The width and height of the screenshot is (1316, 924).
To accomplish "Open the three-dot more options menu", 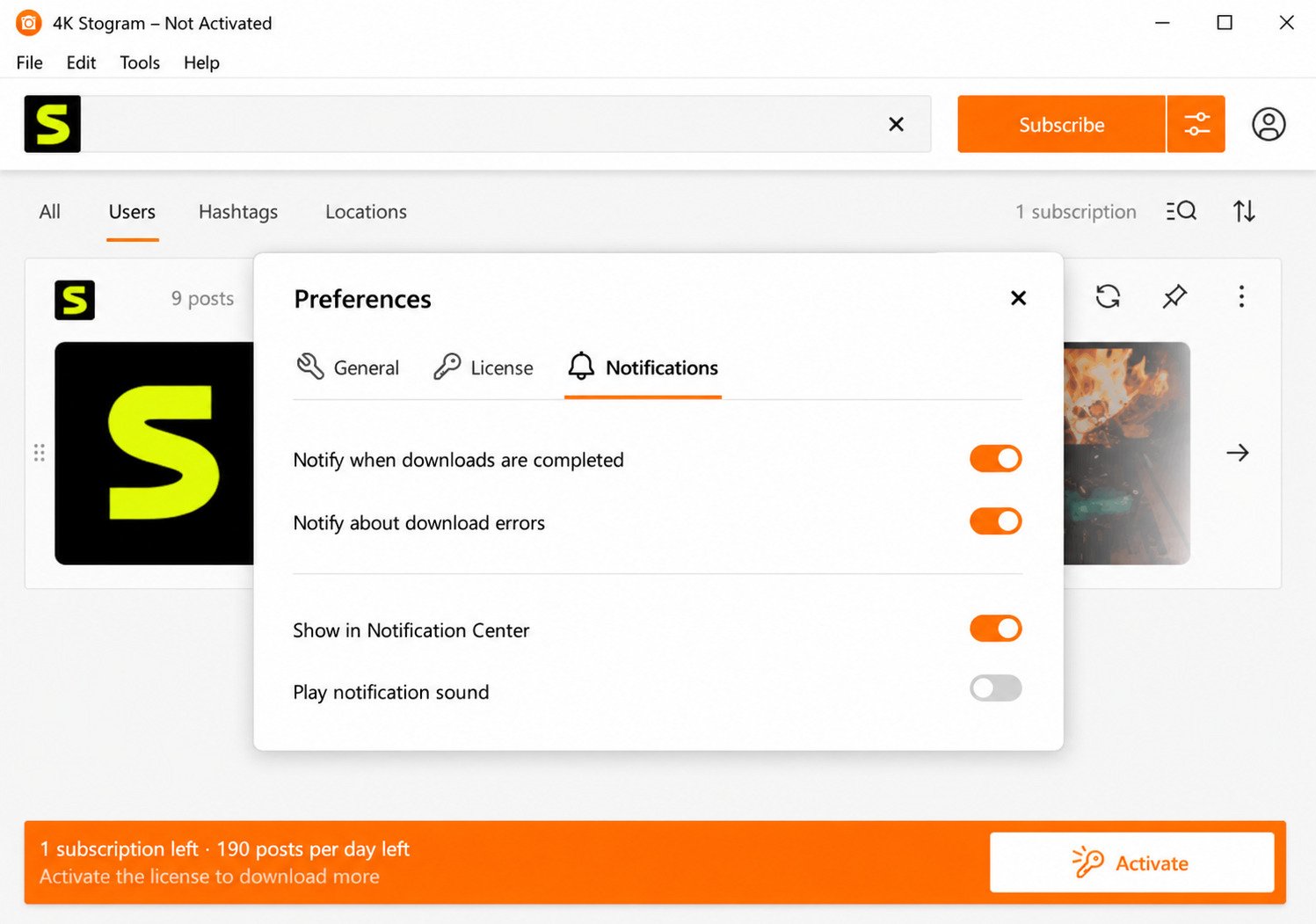I will (1241, 296).
